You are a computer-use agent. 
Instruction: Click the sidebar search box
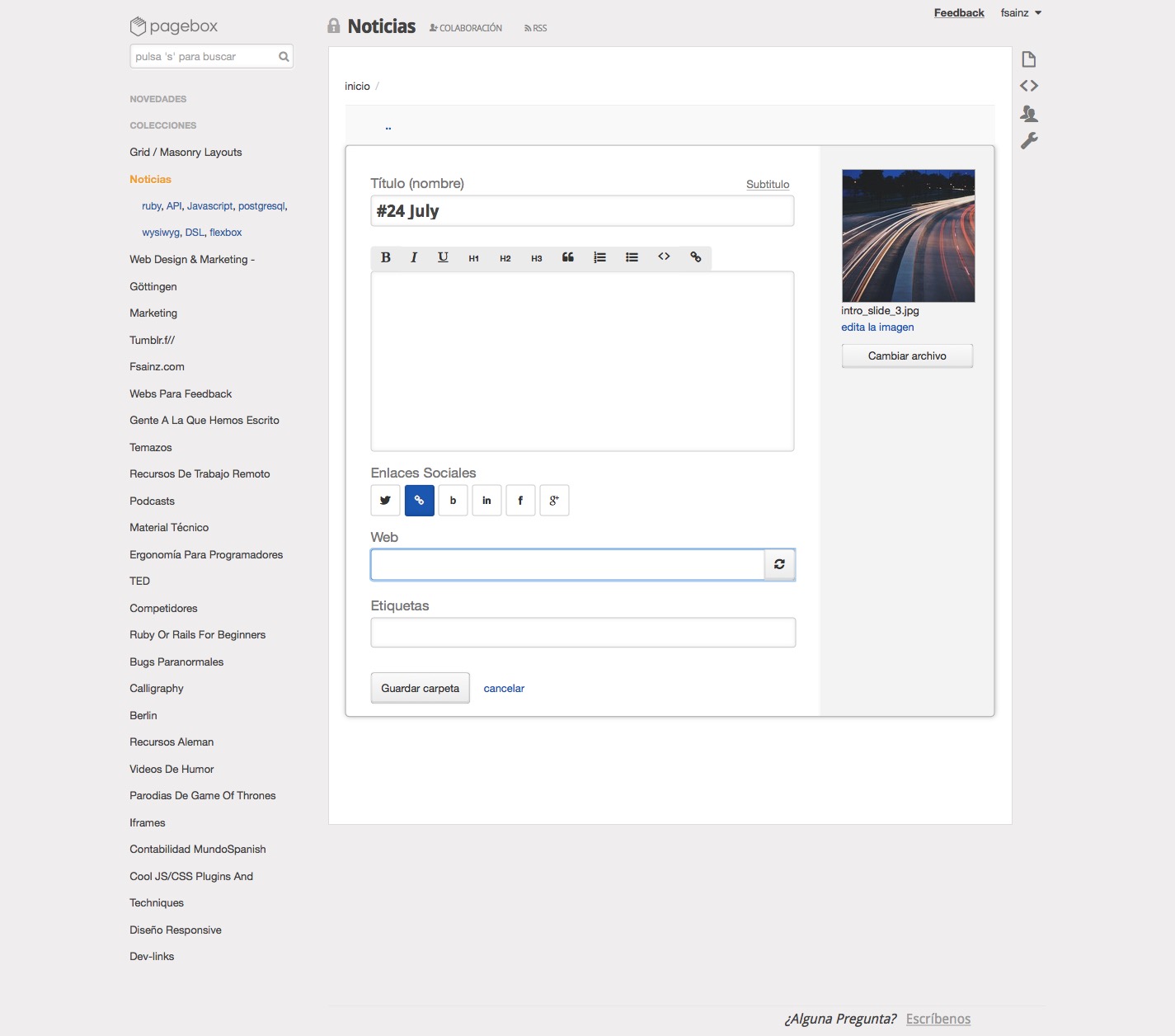(x=211, y=57)
